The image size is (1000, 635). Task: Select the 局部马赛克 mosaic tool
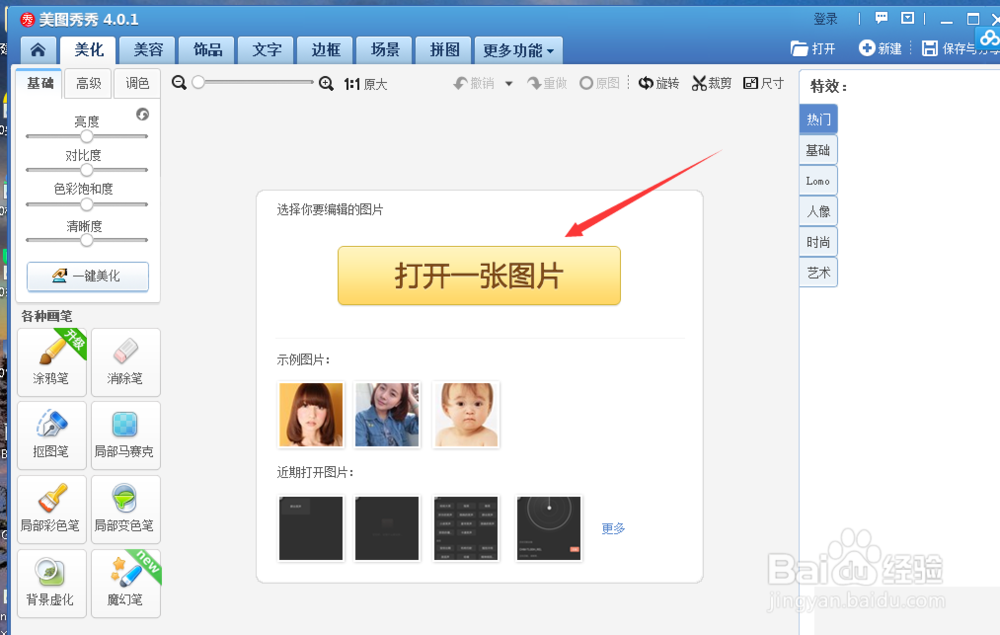125,435
